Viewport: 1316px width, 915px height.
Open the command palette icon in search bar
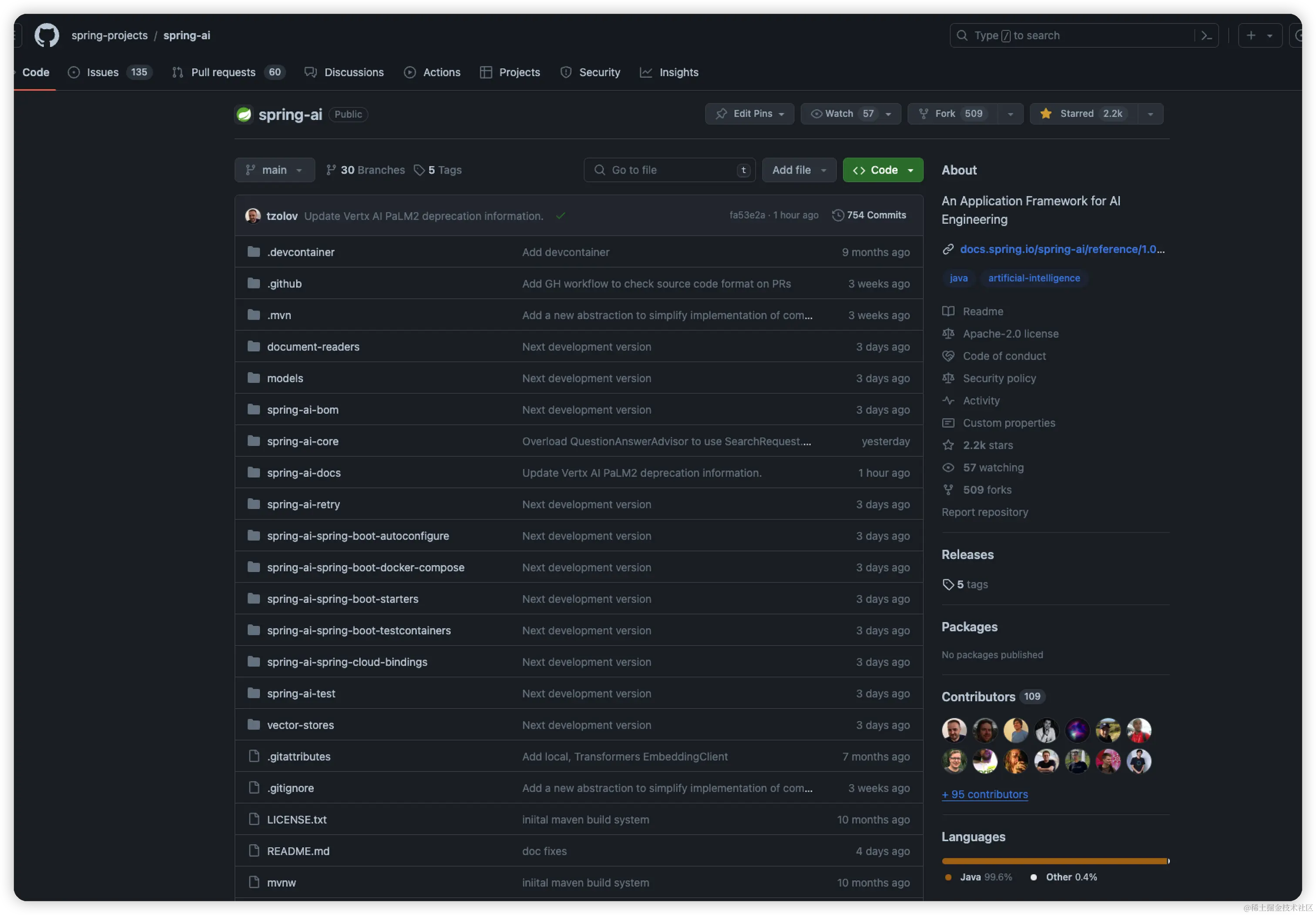pyautogui.click(x=1206, y=36)
